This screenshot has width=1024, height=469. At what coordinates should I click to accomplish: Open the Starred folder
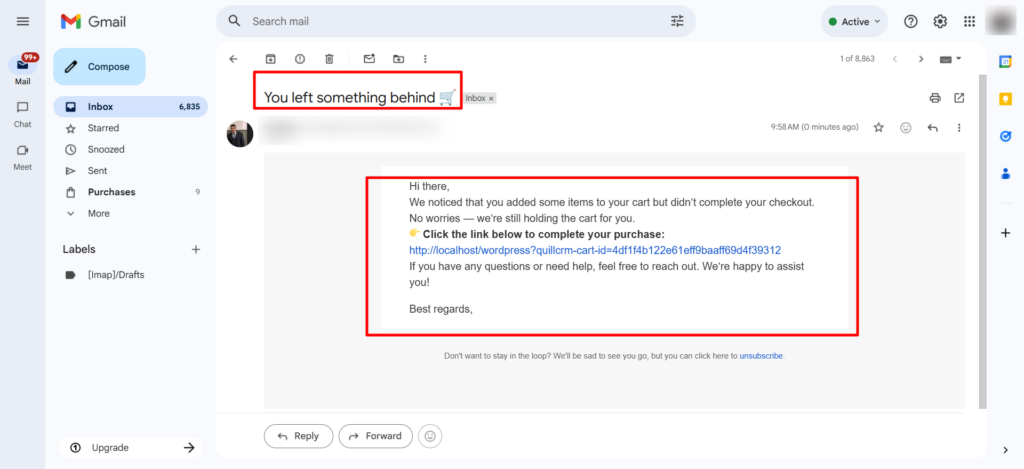tap(103, 128)
